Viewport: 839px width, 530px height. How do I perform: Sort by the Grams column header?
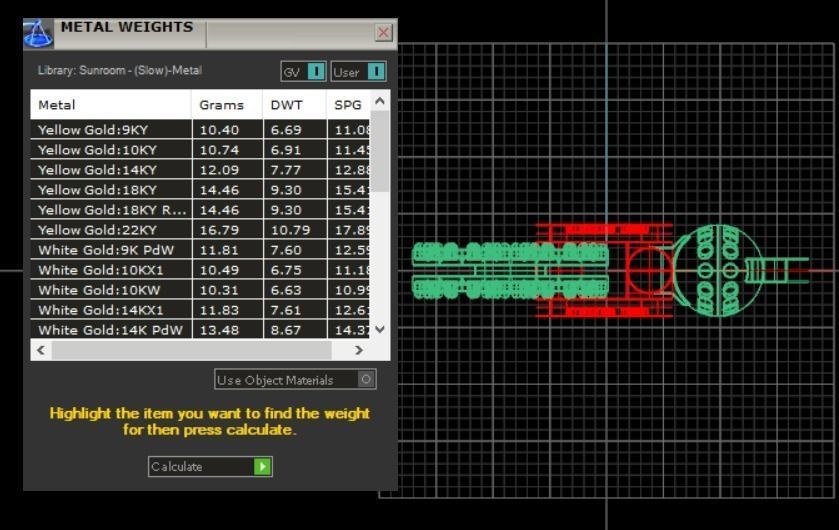pyautogui.click(x=227, y=105)
